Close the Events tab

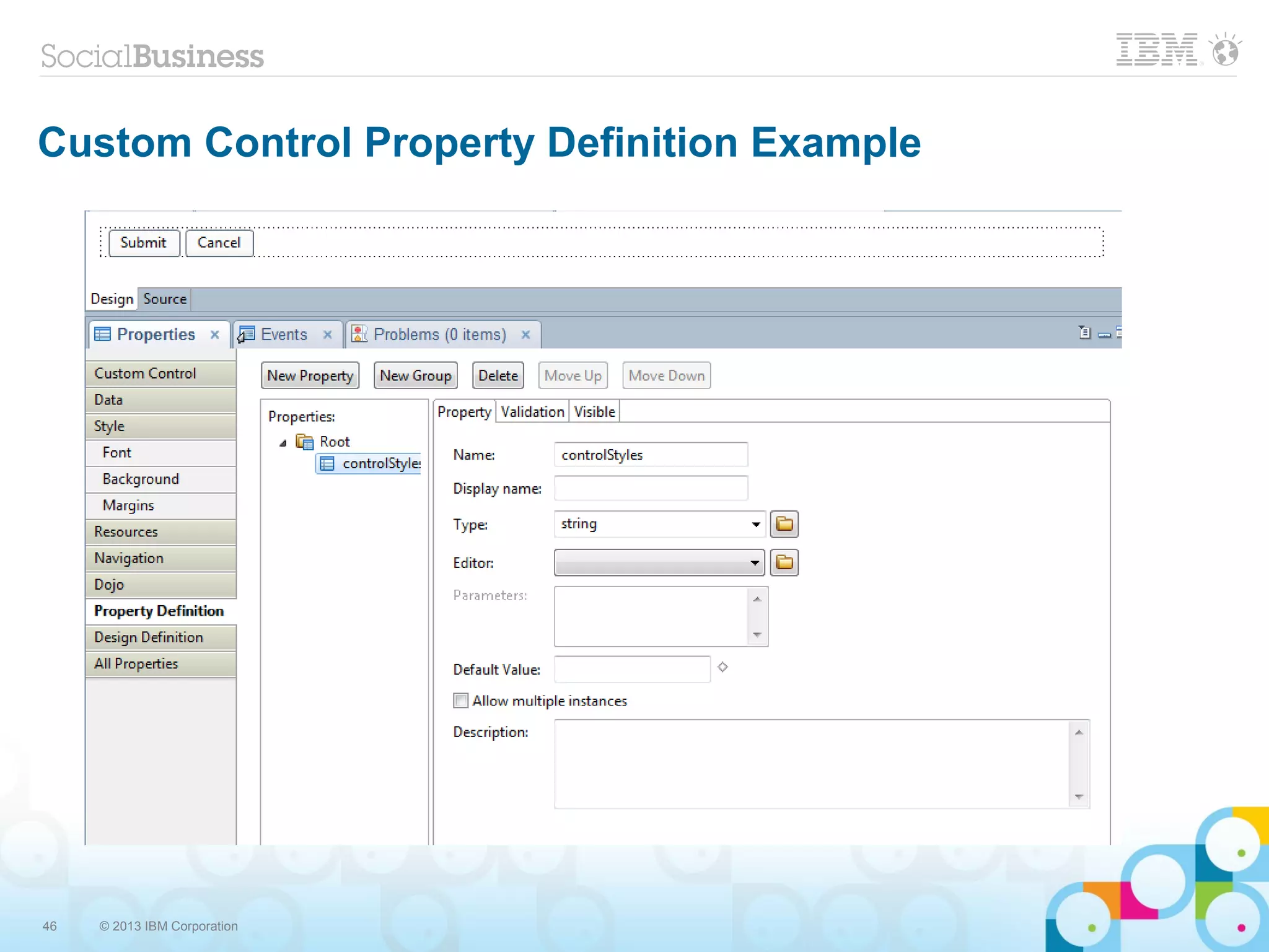pos(328,334)
